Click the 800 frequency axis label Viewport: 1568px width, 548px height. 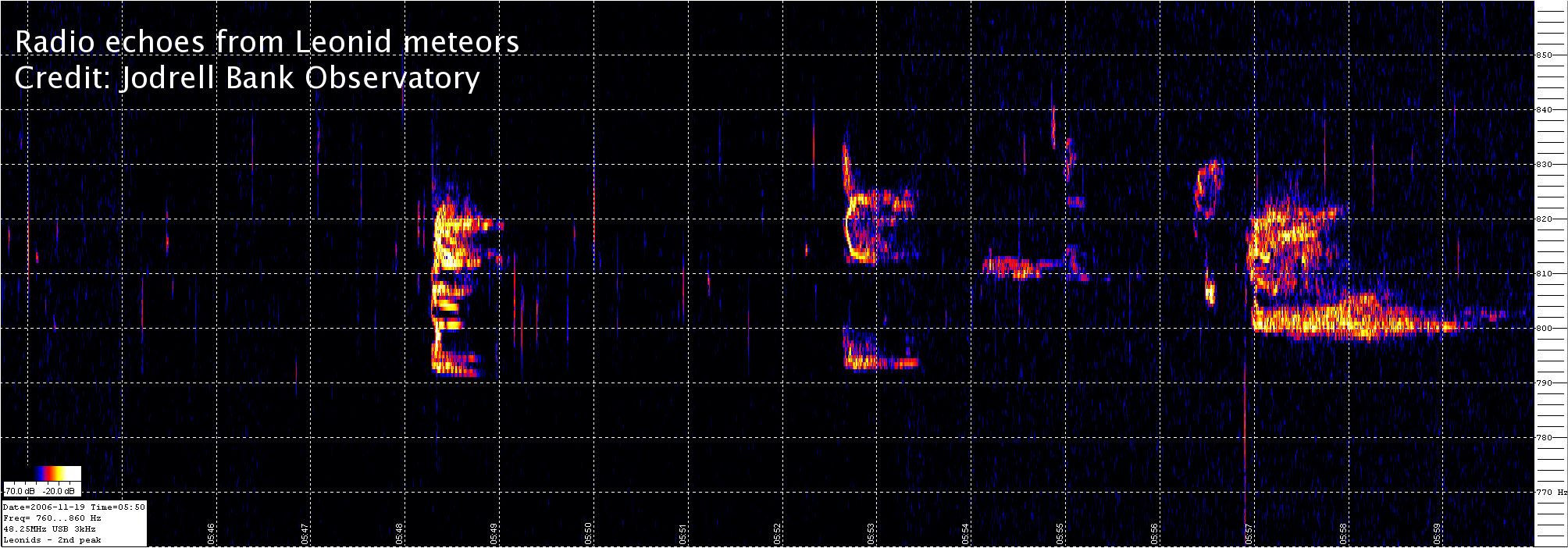[x=1545, y=329]
